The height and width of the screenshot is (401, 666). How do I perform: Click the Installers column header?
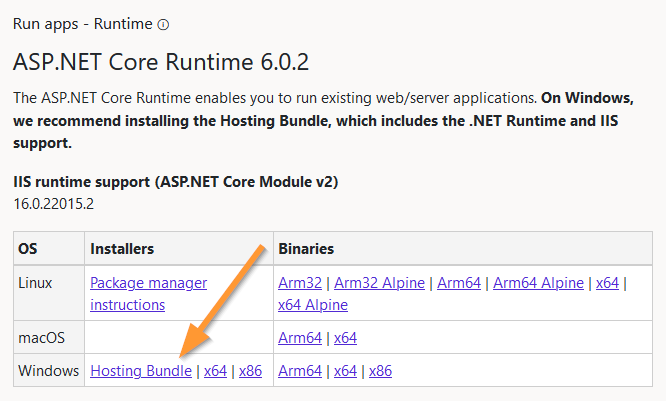[x=122, y=249]
